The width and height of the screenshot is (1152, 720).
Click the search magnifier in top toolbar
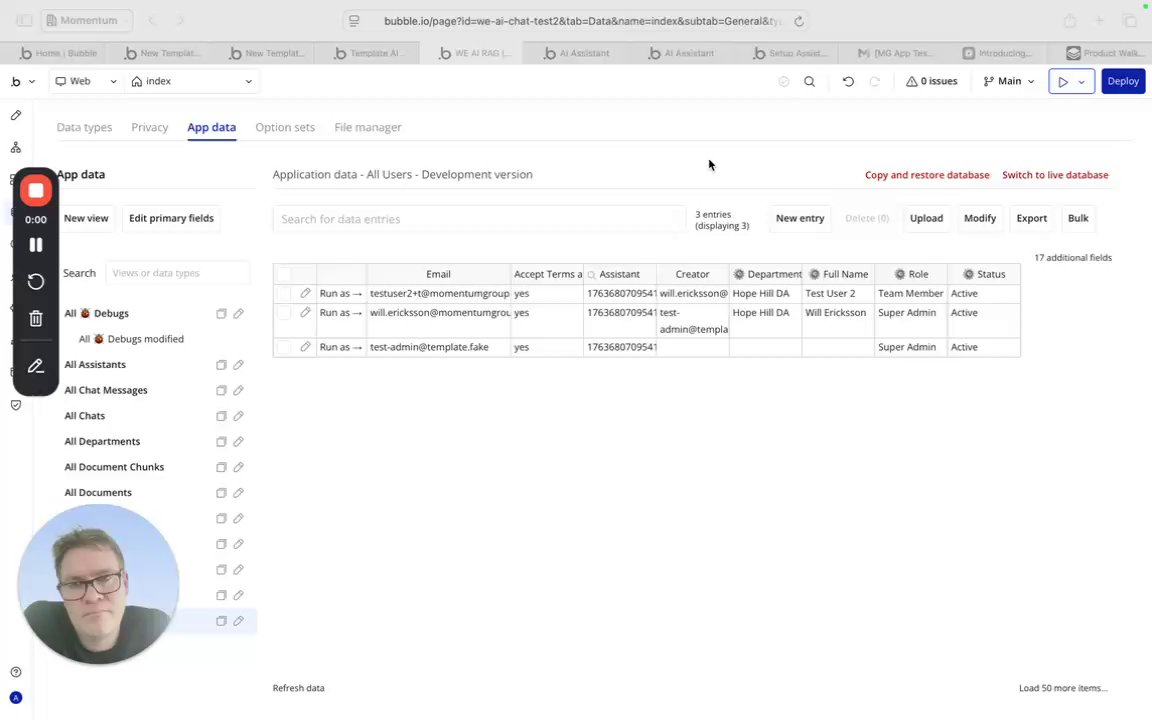[x=809, y=82]
